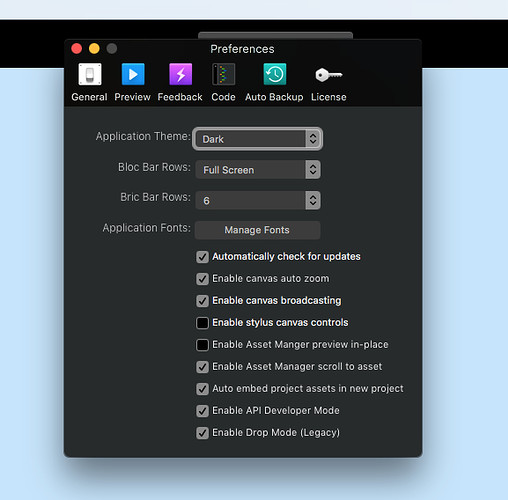This screenshot has width=508, height=500.
Task: Click the General tab label
Action: 89,97
